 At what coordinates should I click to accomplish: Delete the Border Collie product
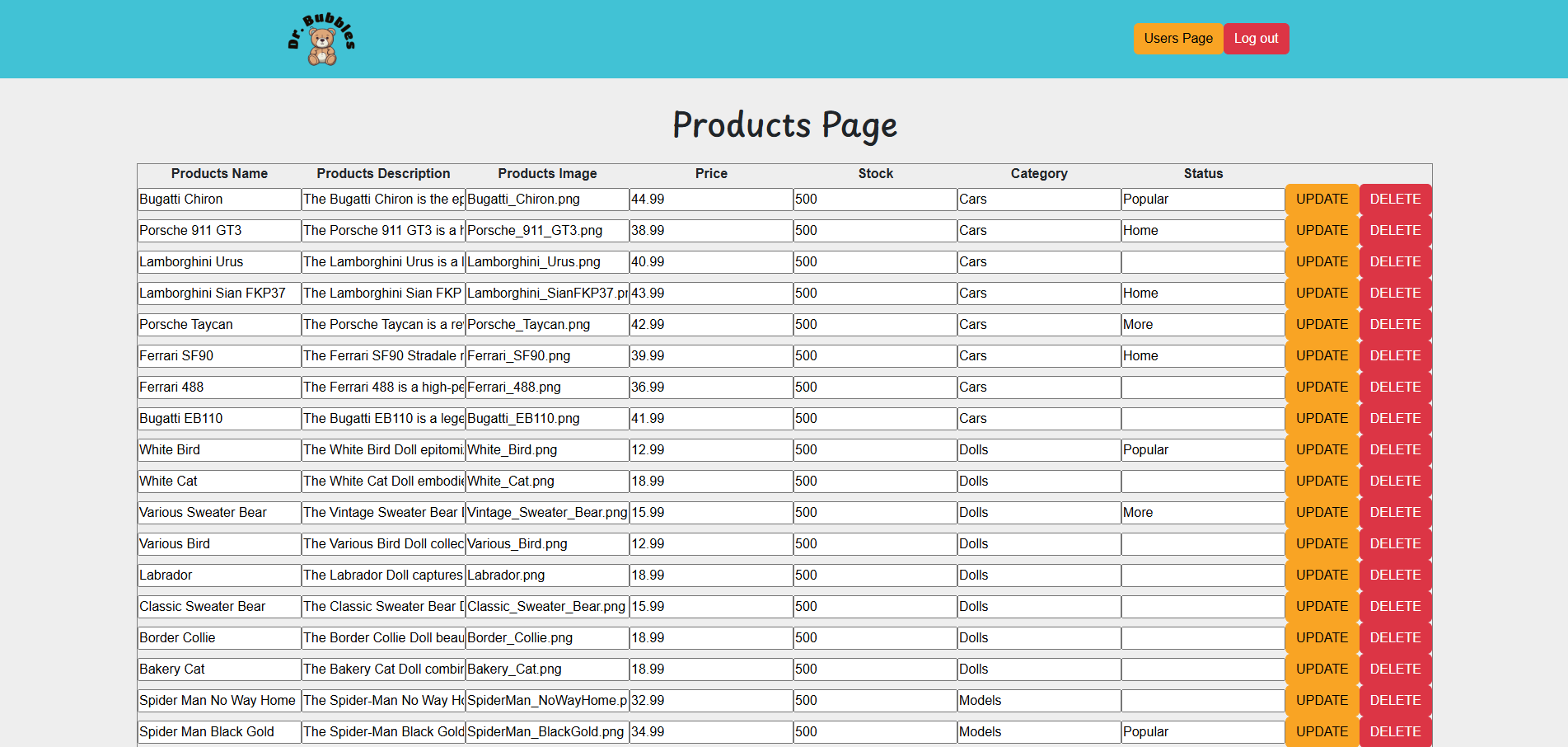1395,637
